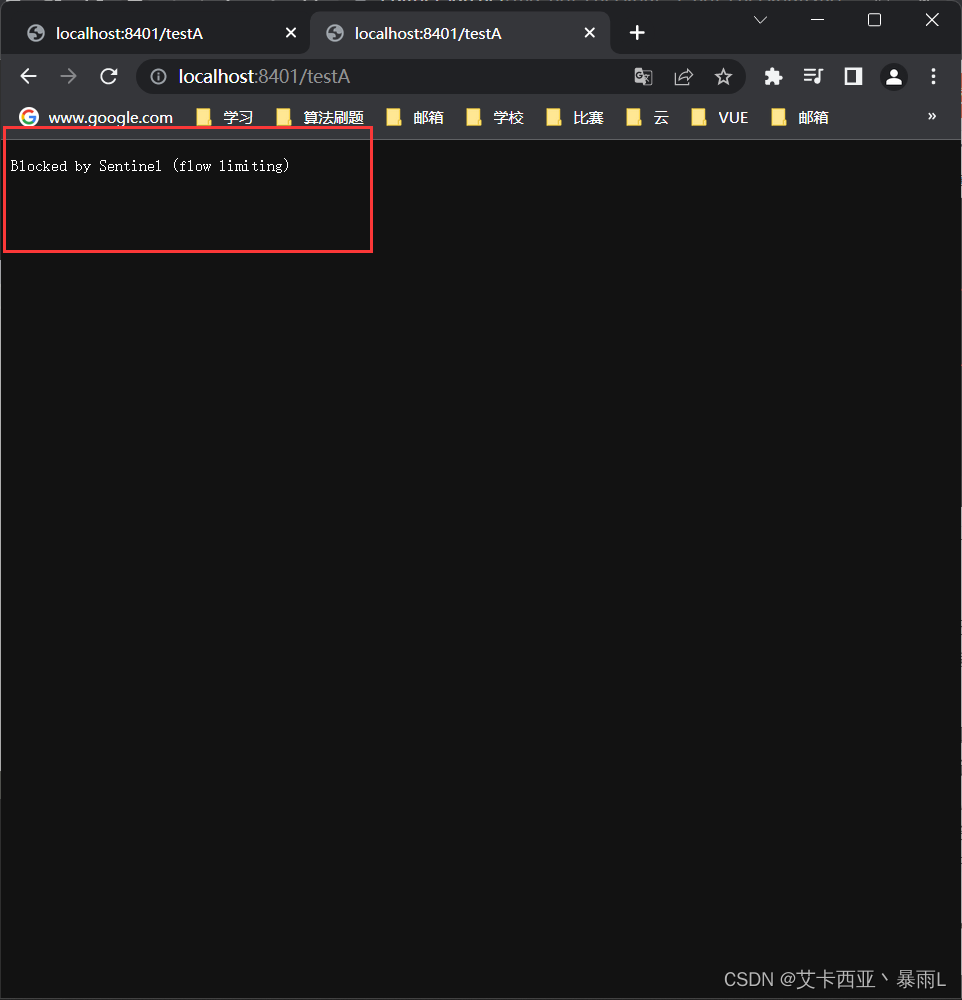This screenshot has width=962, height=1000.
Task: Open the Extensions puzzle icon
Action: pyautogui.click(x=773, y=77)
